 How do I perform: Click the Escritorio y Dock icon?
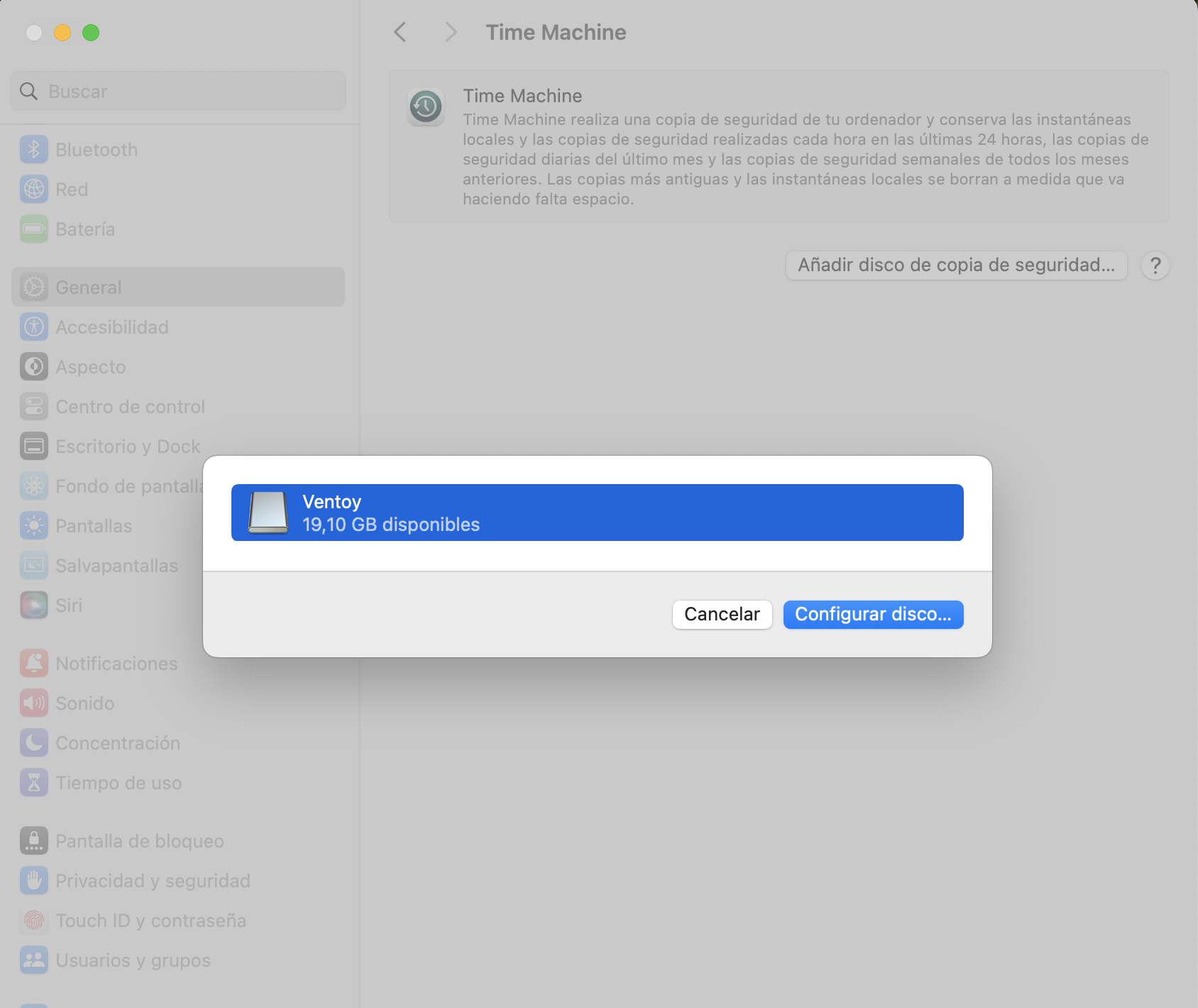pos(34,447)
